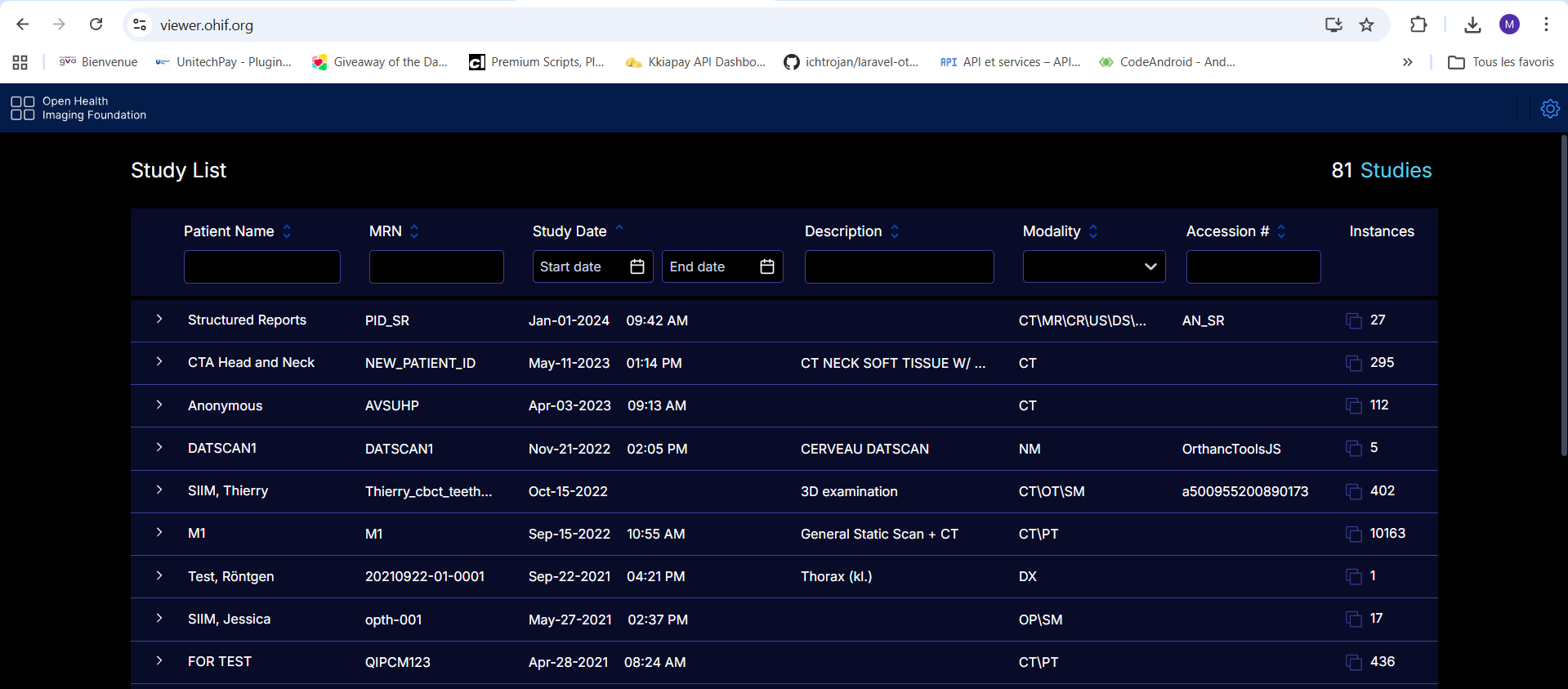1568x689 pixels.
Task: Open the End date calendar picker
Action: [766, 266]
